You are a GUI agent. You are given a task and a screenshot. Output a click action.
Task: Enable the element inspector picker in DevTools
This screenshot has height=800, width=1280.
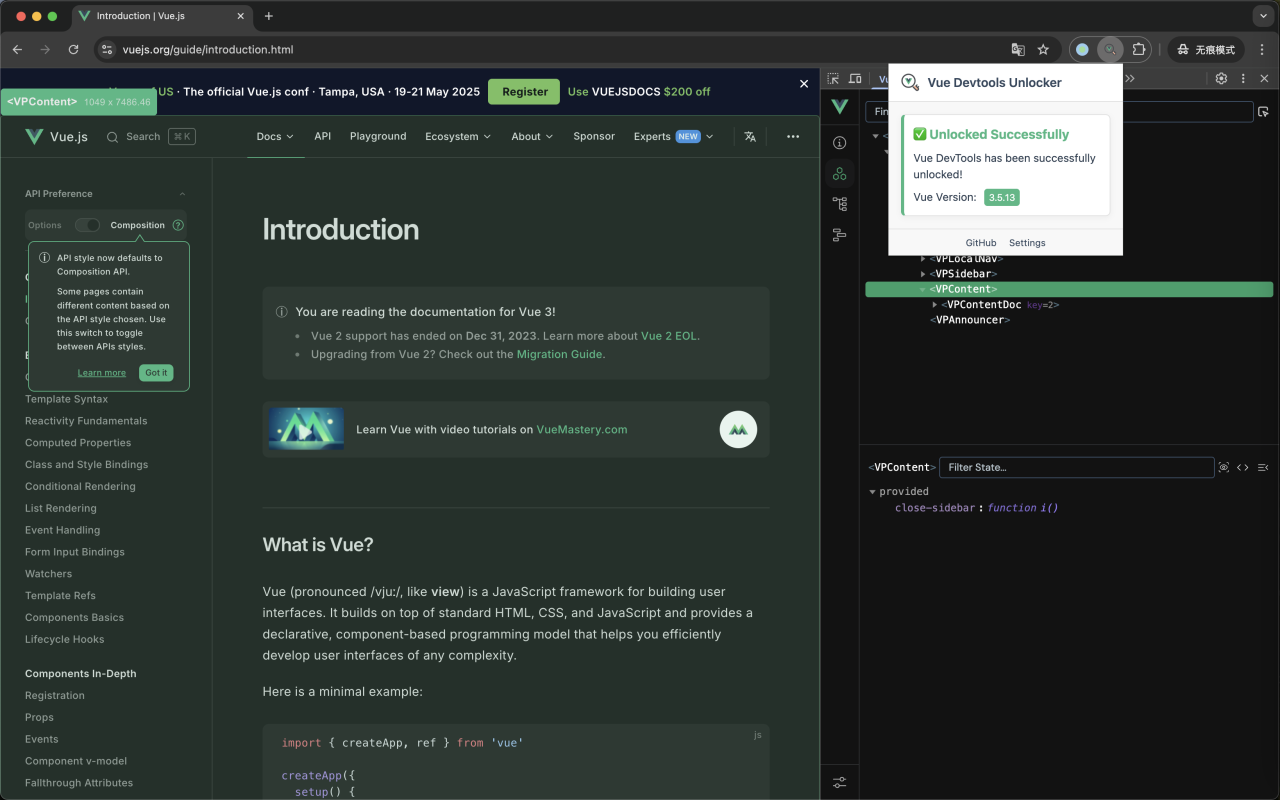[x=832, y=77]
